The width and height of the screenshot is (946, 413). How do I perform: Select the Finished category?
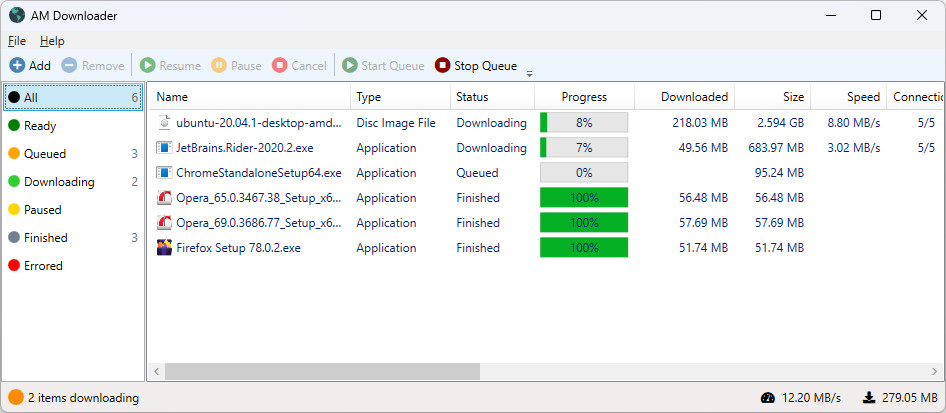click(x=73, y=238)
